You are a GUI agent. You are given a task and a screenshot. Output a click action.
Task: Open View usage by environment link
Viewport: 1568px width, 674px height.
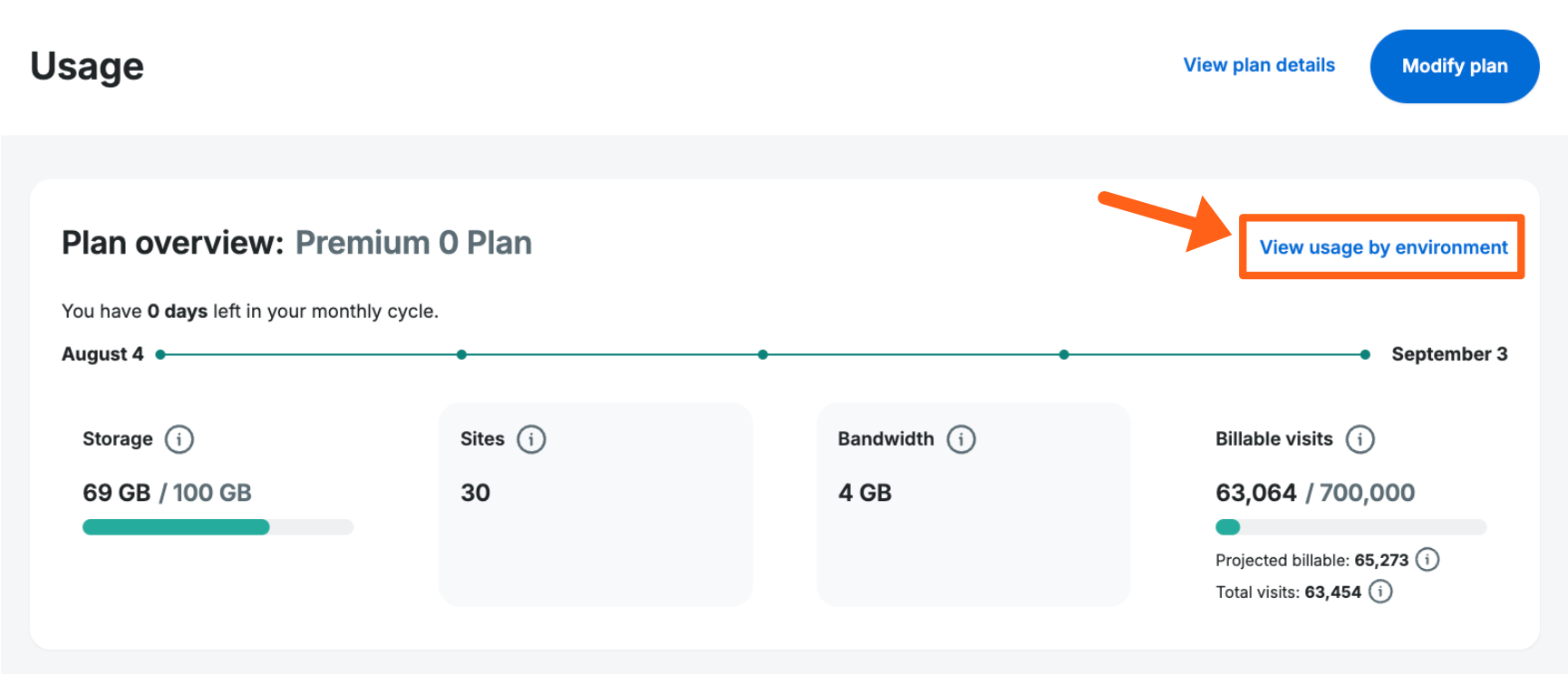click(1383, 247)
